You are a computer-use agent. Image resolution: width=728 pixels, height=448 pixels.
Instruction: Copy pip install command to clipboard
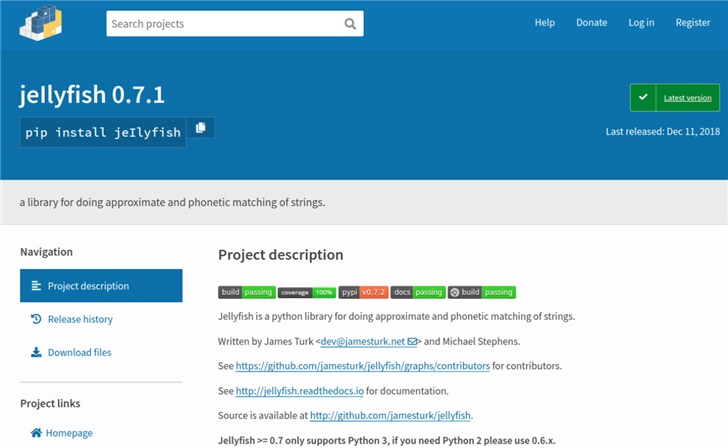(x=201, y=128)
